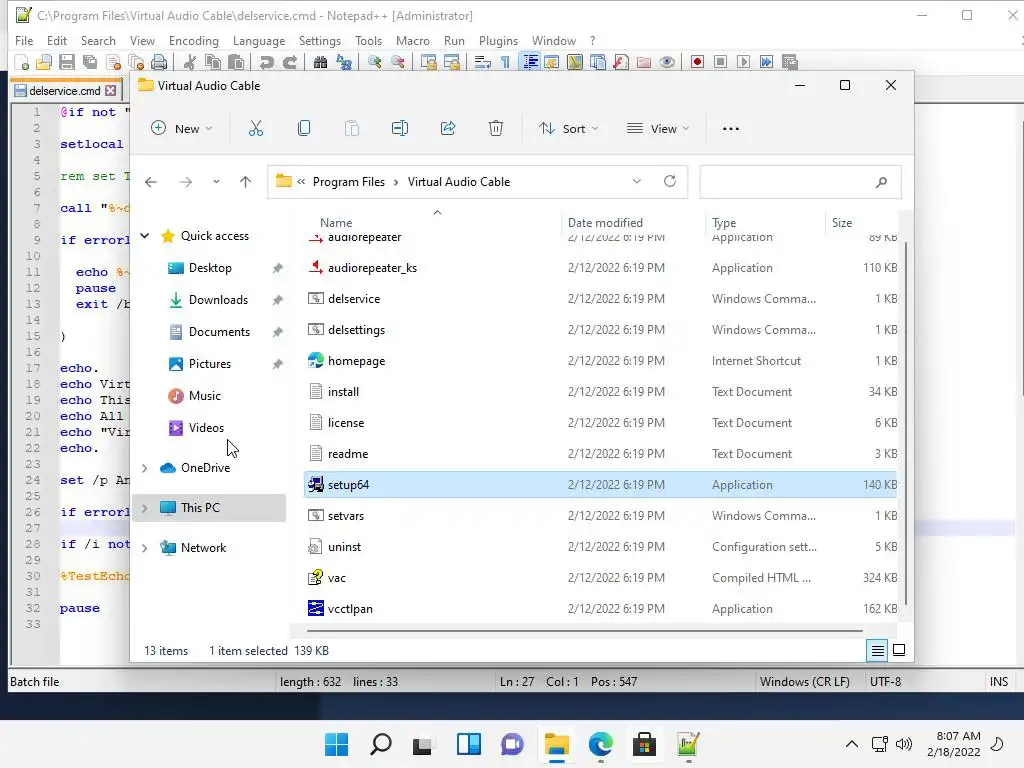Screen dimensions: 1024x768
Task: Open the Language menu in Notepad++
Action: point(259,40)
